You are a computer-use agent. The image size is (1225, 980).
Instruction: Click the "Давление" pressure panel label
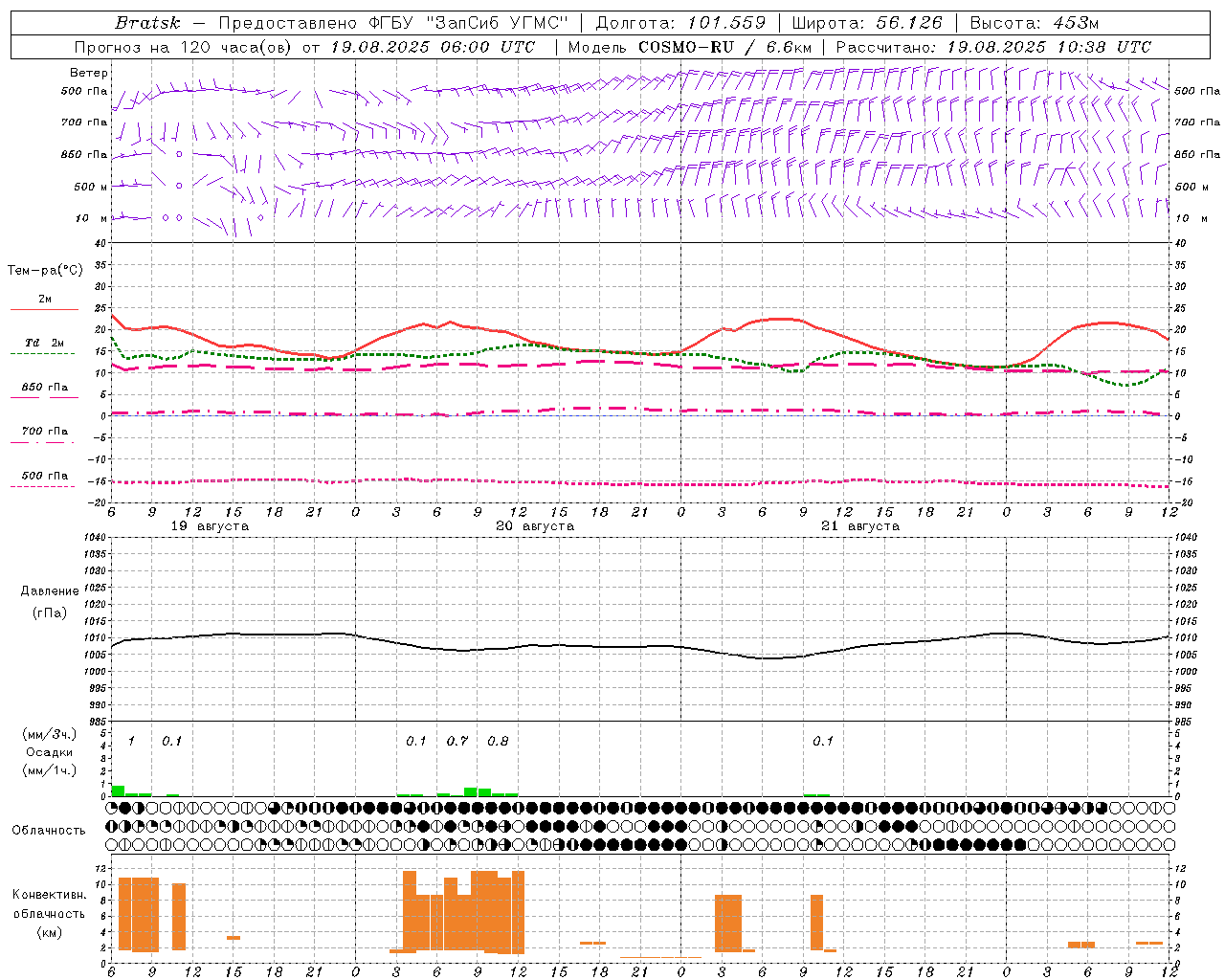[50, 591]
